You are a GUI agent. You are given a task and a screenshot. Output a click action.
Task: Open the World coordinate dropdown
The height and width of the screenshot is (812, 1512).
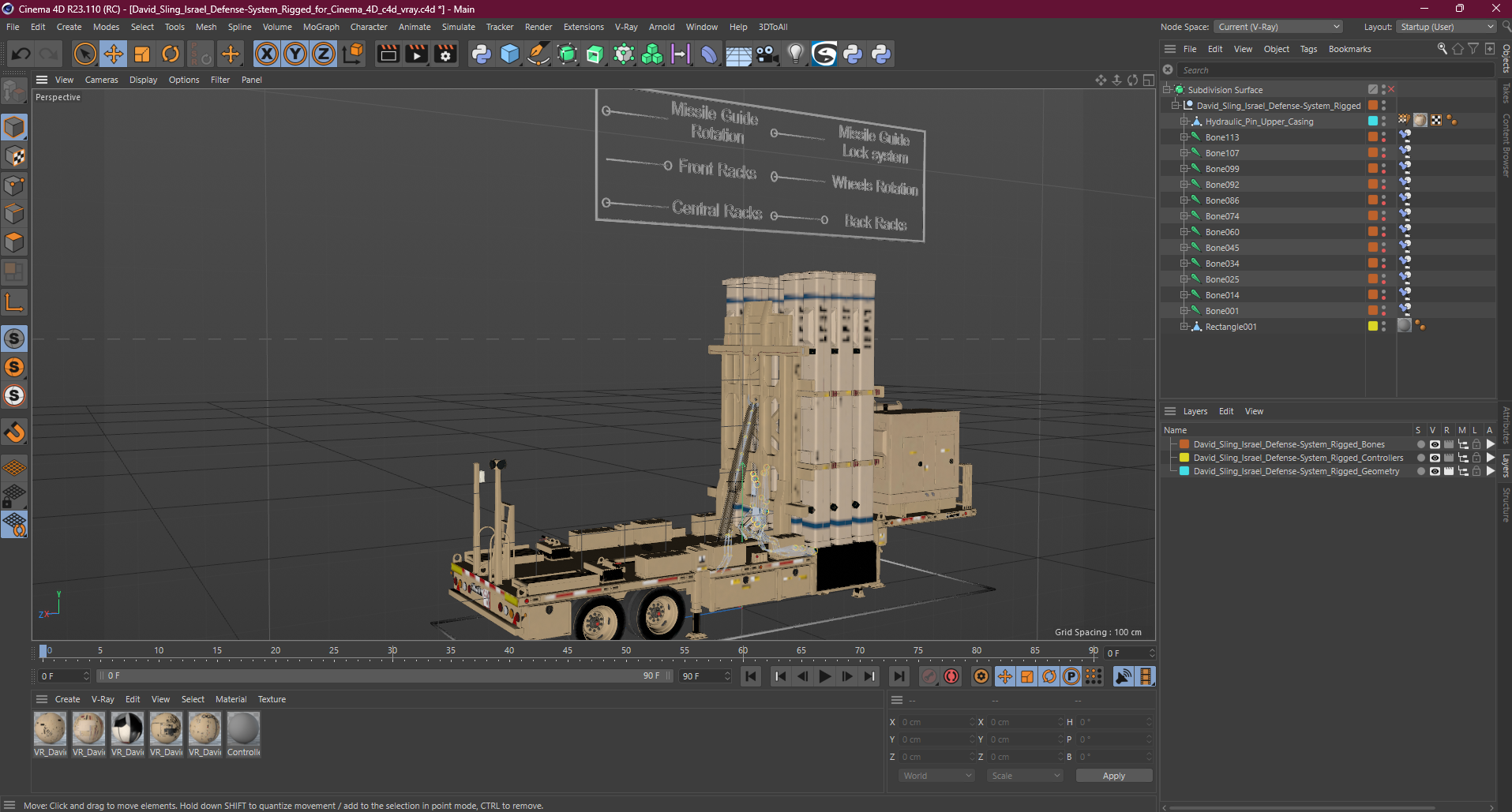click(x=937, y=776)
